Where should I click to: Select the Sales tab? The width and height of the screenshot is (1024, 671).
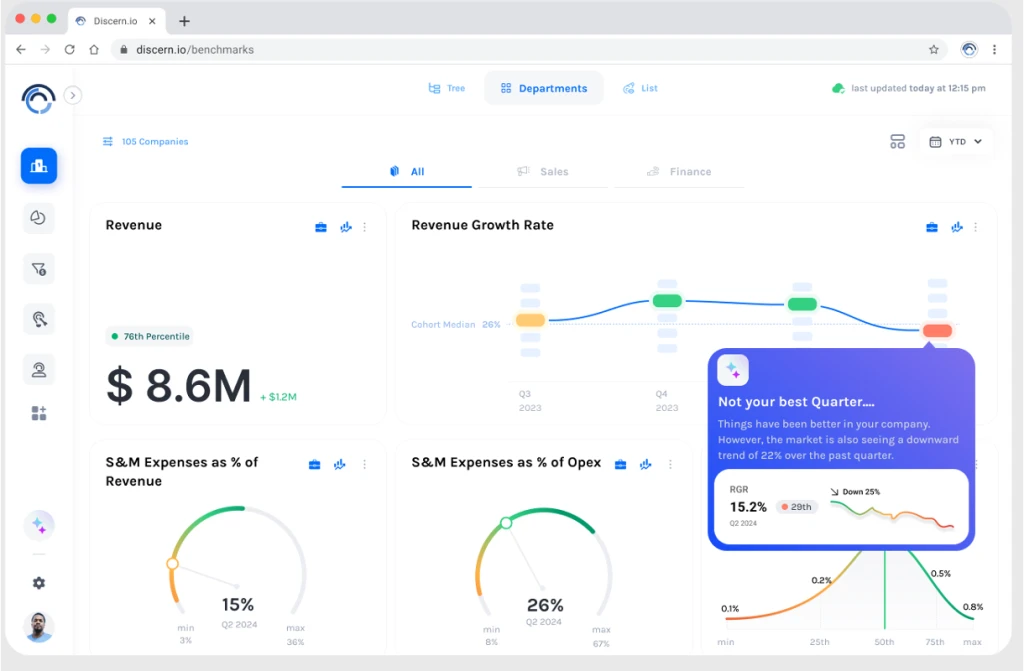[543, 172]
